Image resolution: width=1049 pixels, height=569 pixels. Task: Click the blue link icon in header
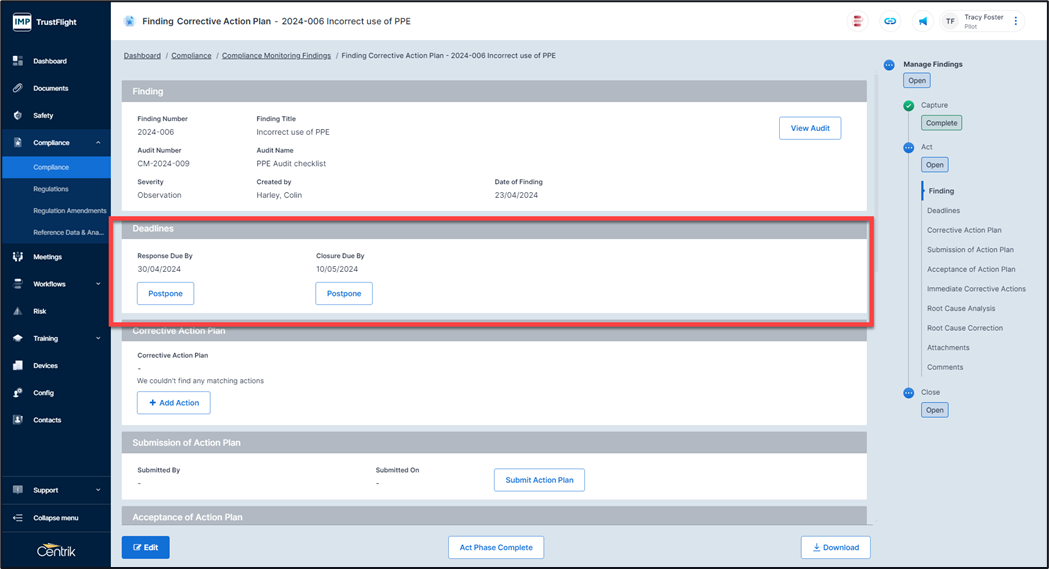pyautogui.click(x=889, y=21)
